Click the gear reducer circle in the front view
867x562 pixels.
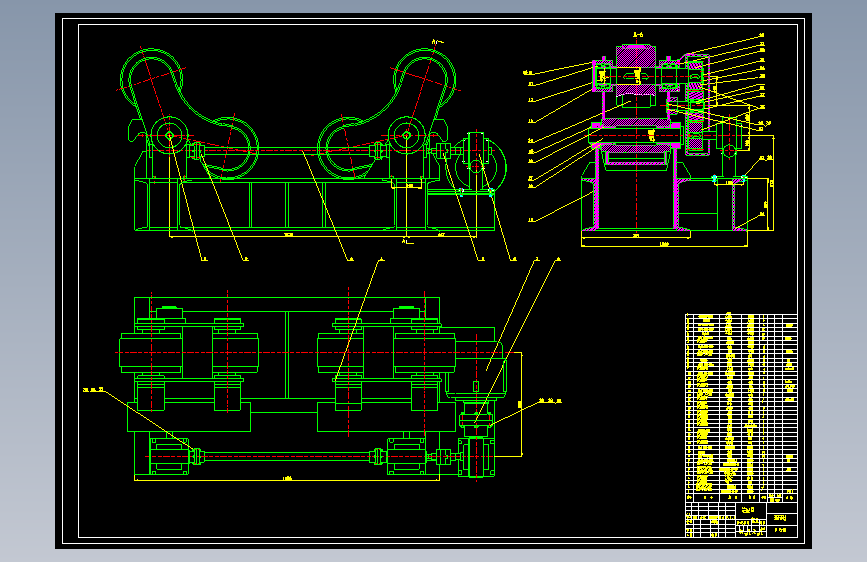[480, 165]
